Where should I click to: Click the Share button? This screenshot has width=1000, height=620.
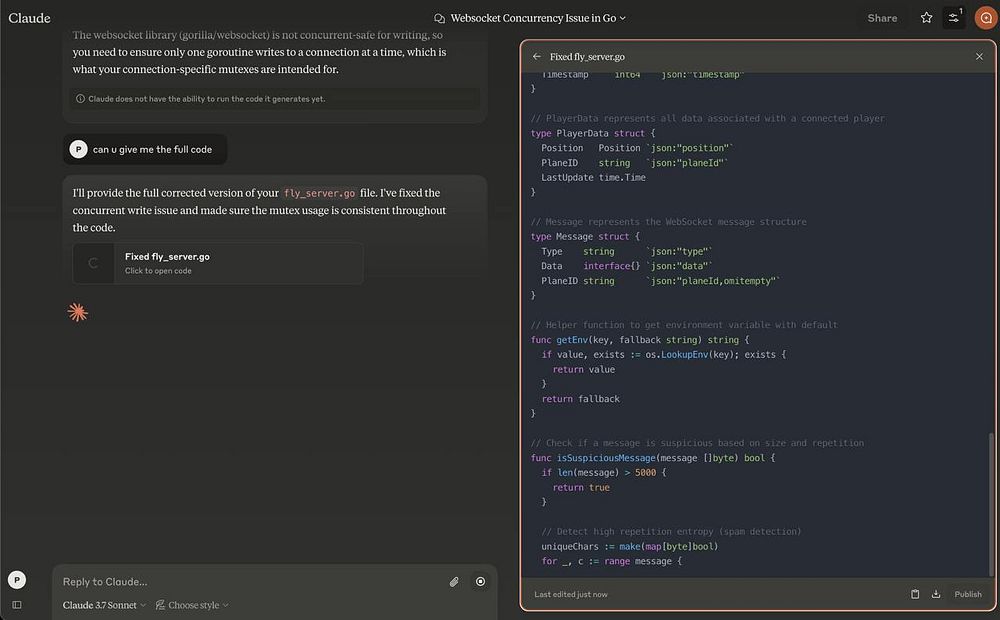coord(882,18)
